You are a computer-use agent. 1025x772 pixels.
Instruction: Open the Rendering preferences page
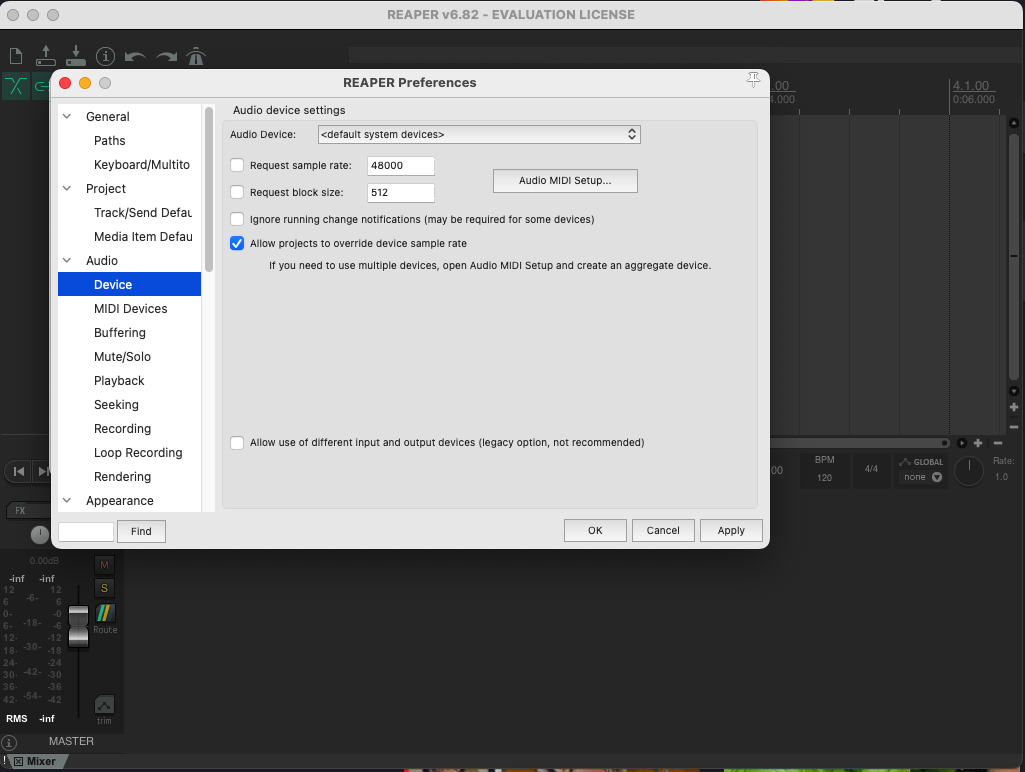122,477
